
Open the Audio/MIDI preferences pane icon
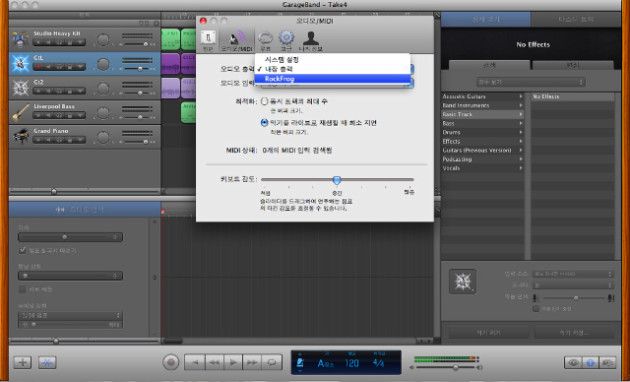(237, 40)
